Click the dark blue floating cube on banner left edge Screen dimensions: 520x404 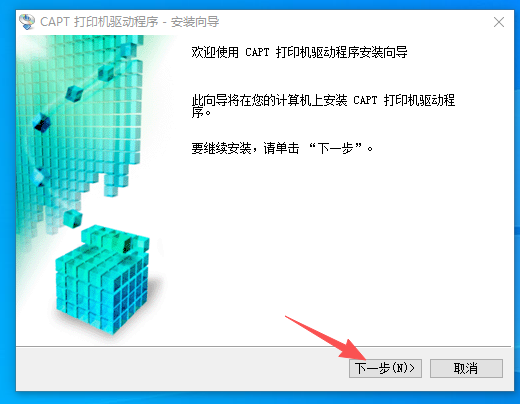tap(42, 122)
